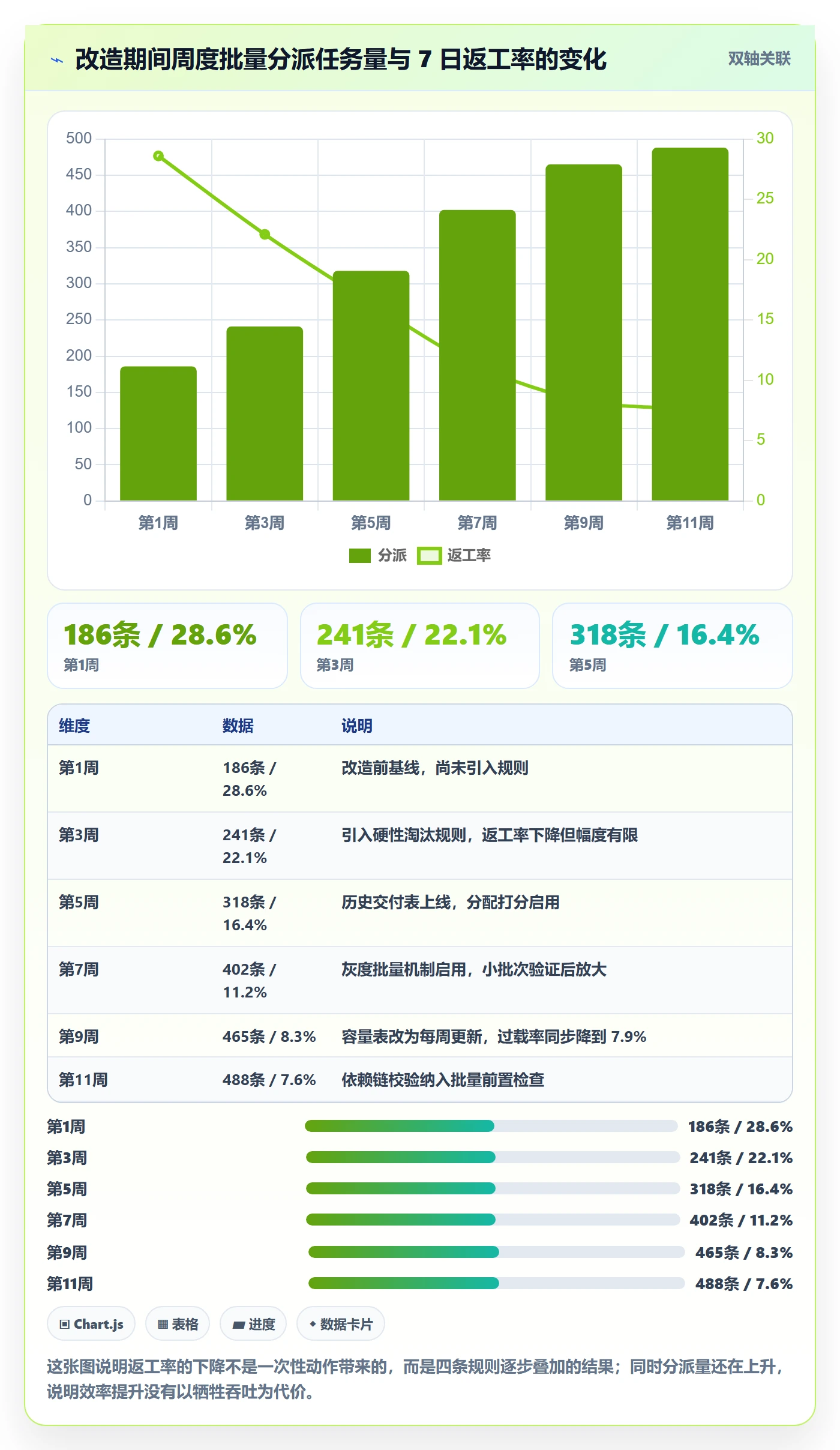The image size is (840, 1450).
Task: Click the 第3周 progress bar
Action: 493,1157
